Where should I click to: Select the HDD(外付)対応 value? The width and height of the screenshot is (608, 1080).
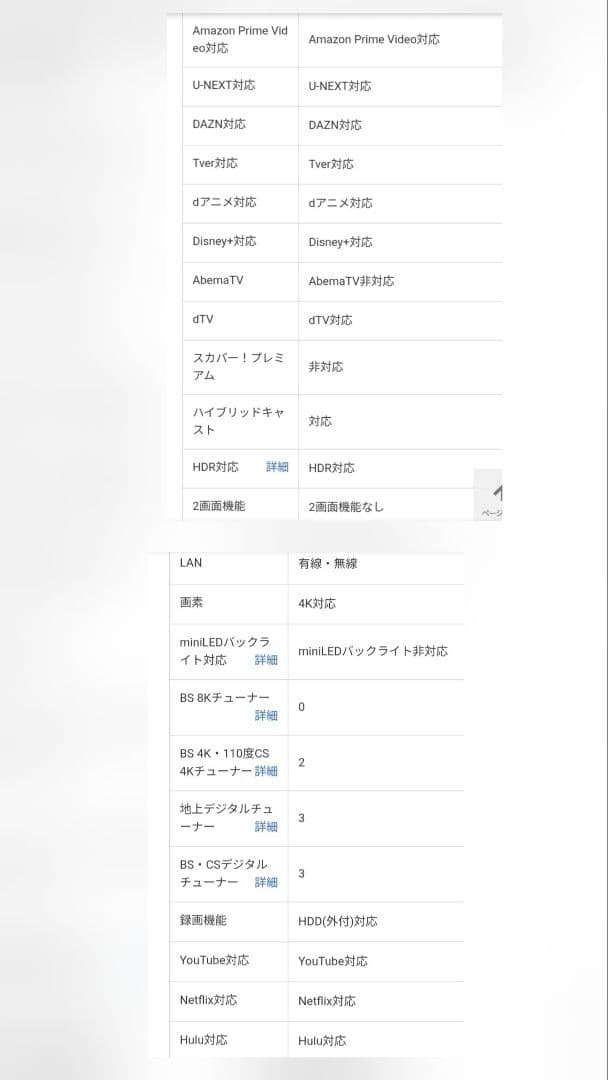tap(337, 921)
